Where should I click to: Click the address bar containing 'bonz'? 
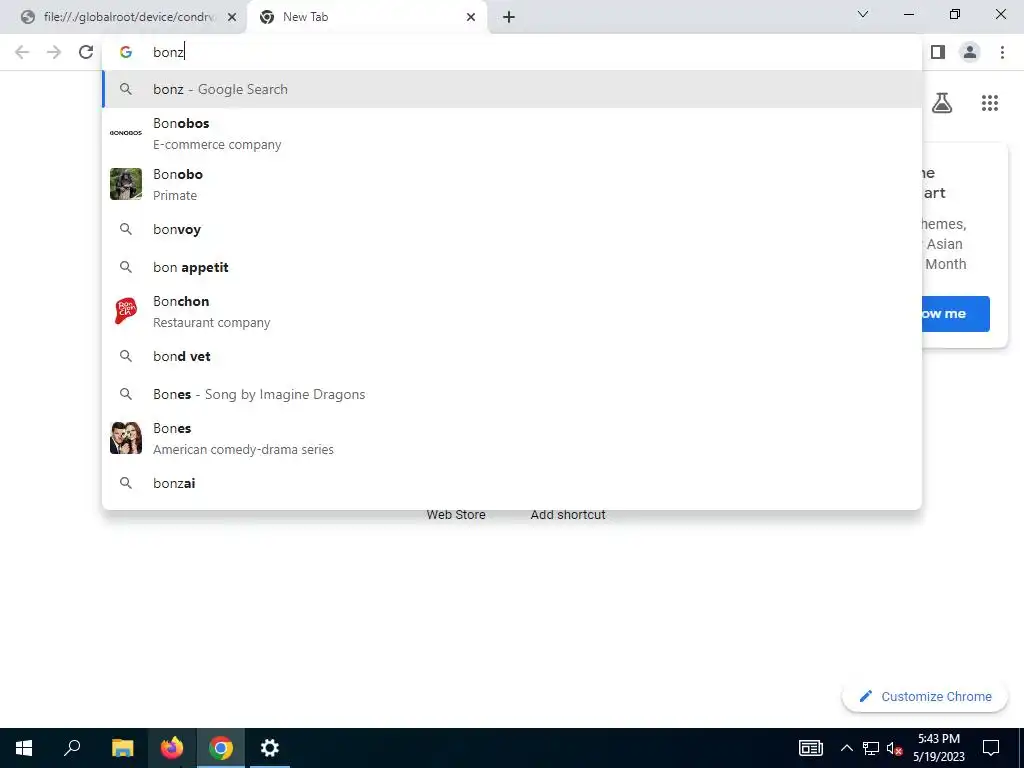click(512, 52)
